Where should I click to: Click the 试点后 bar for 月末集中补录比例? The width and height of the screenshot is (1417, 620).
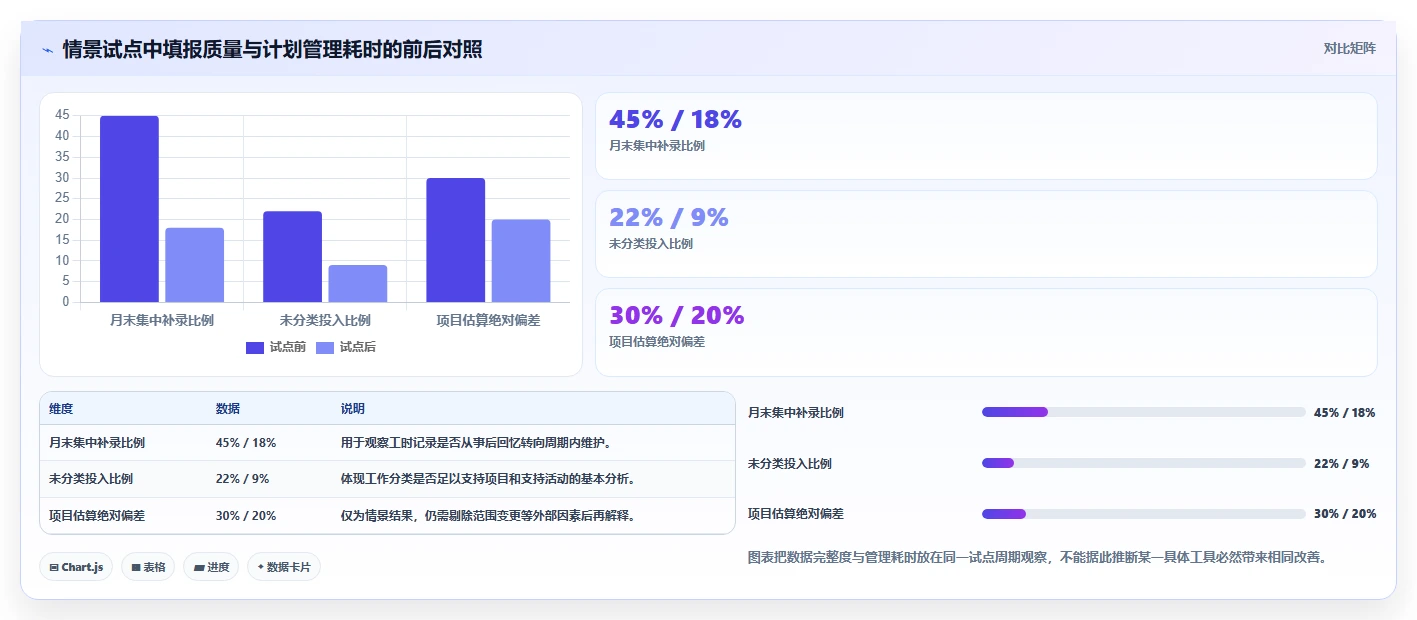pos(194,265)
